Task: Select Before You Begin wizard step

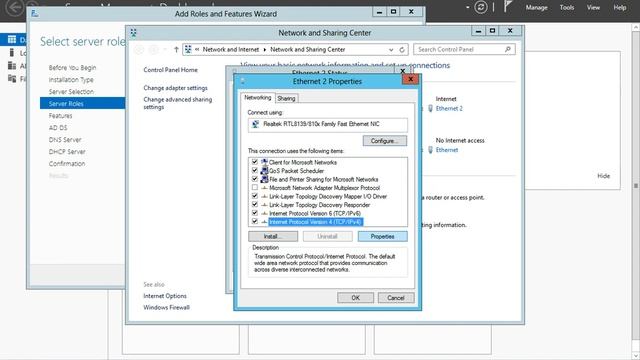Action: (x=72, y=68)
